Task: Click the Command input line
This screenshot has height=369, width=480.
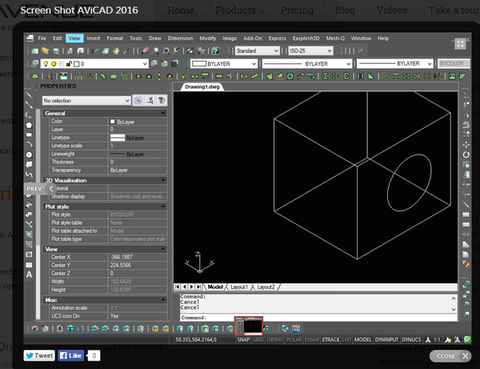Action: click(x=318, y=317)
